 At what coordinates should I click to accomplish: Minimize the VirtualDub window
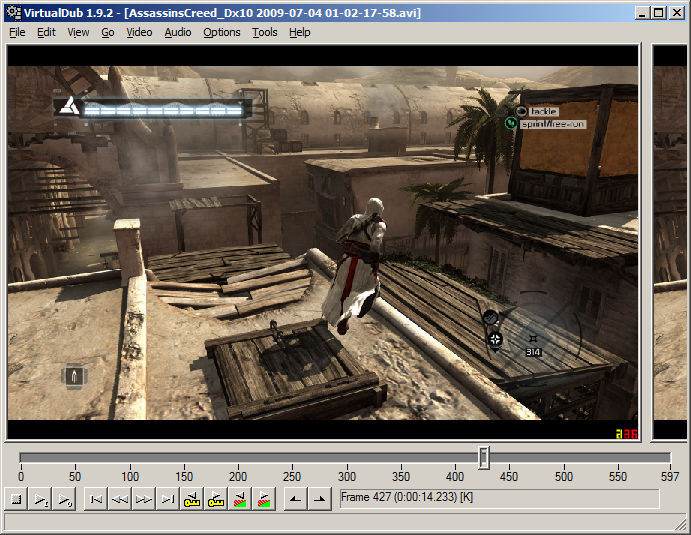pyautogui.click(x=643, y=13)
